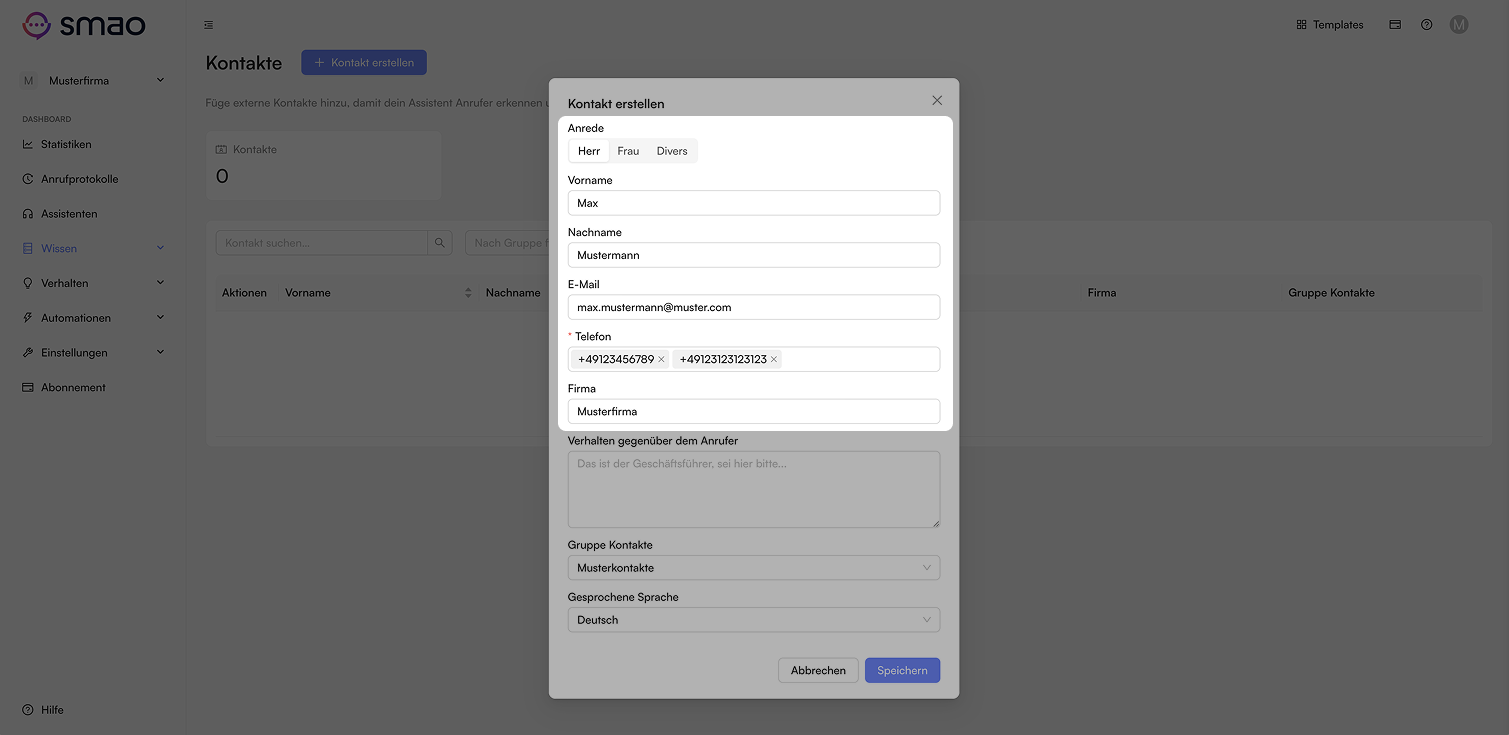Open the Nach Gruppe filter dropdown
This screenshot has height=735, width=1509.
pos(507,243)
